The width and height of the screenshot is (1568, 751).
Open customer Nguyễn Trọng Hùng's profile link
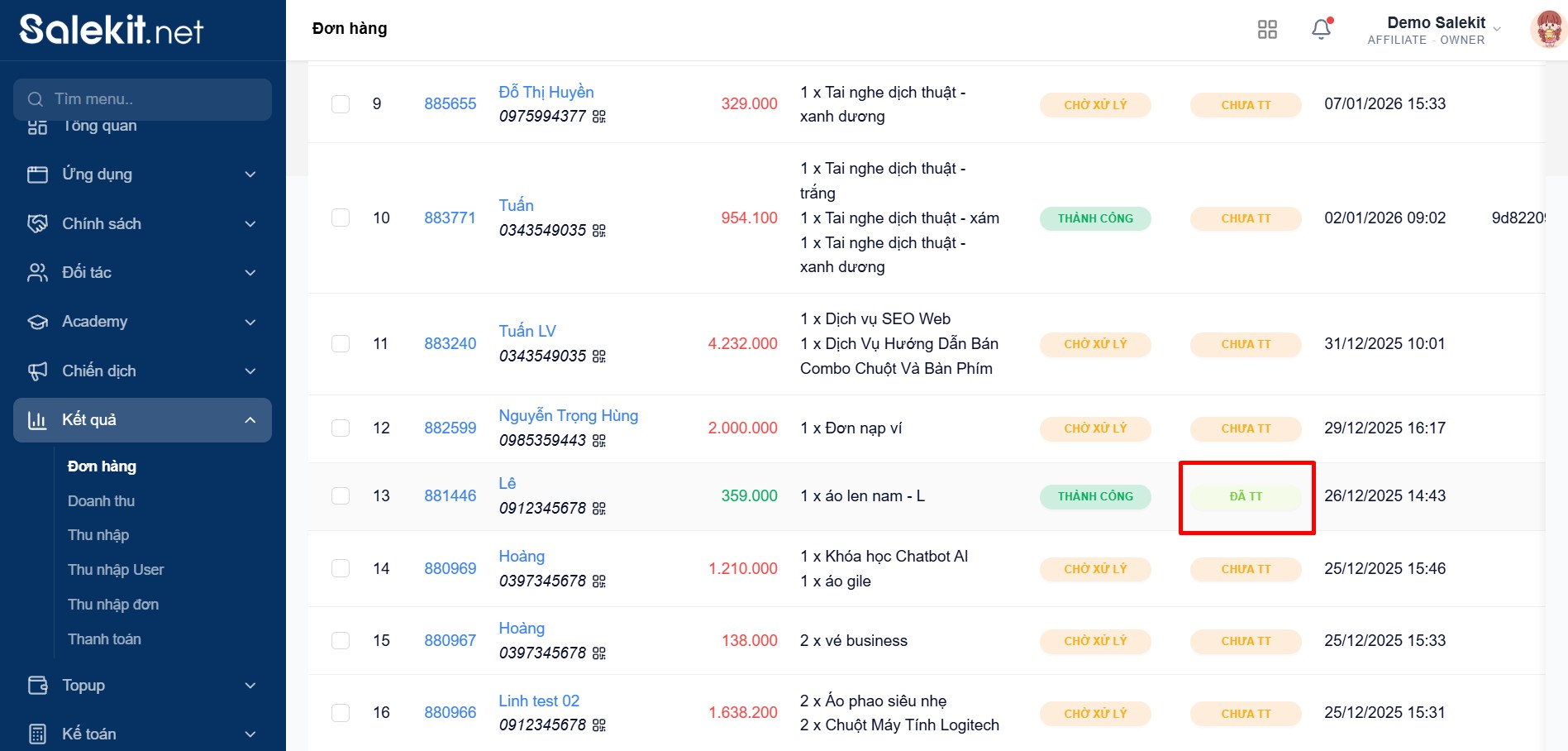pos(568,416)
